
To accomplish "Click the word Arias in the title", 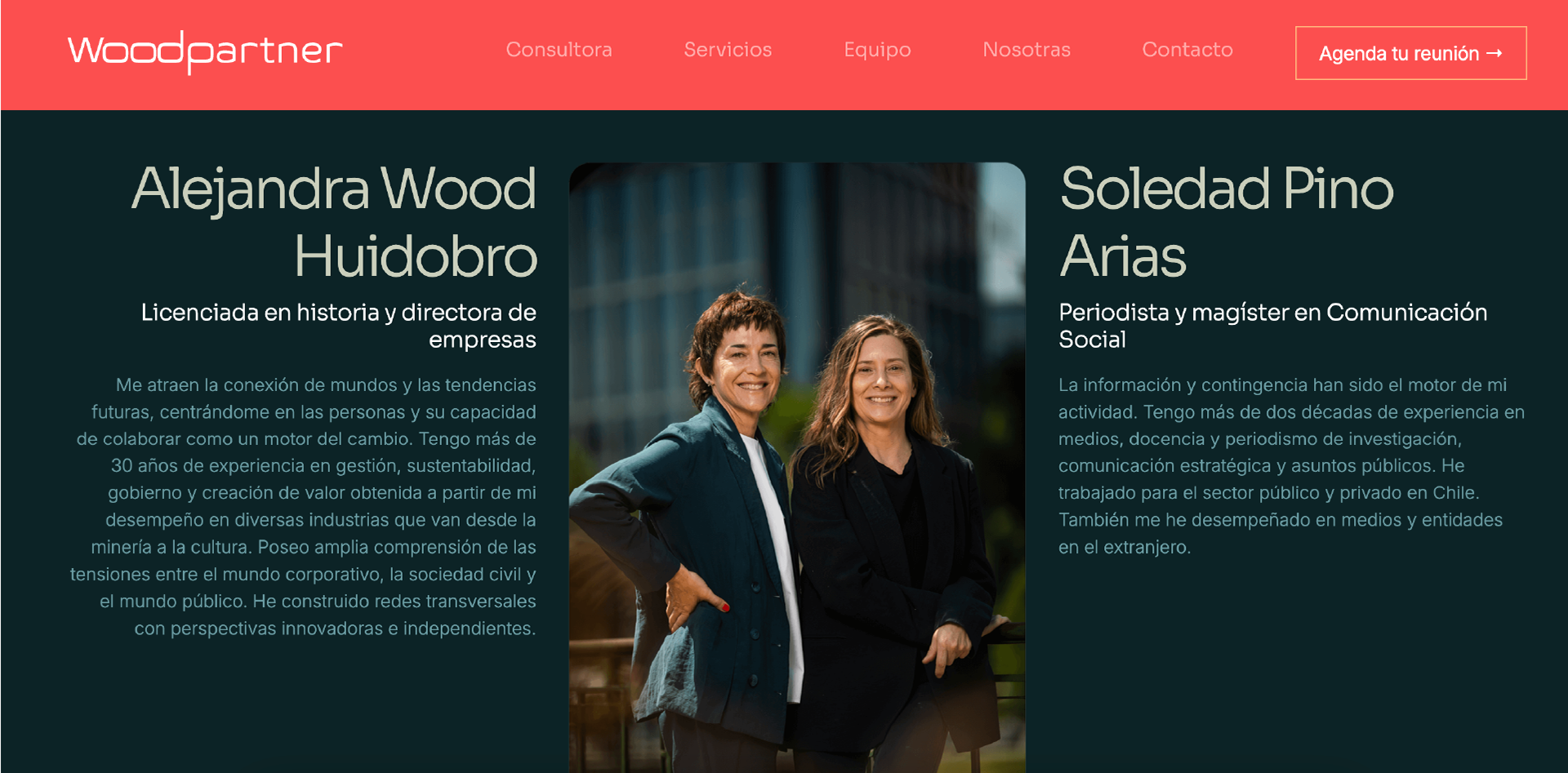I will 1123,256.
